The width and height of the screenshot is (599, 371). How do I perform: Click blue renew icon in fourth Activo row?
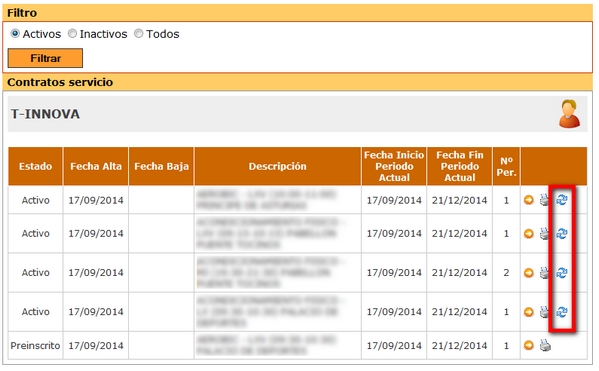562,312
